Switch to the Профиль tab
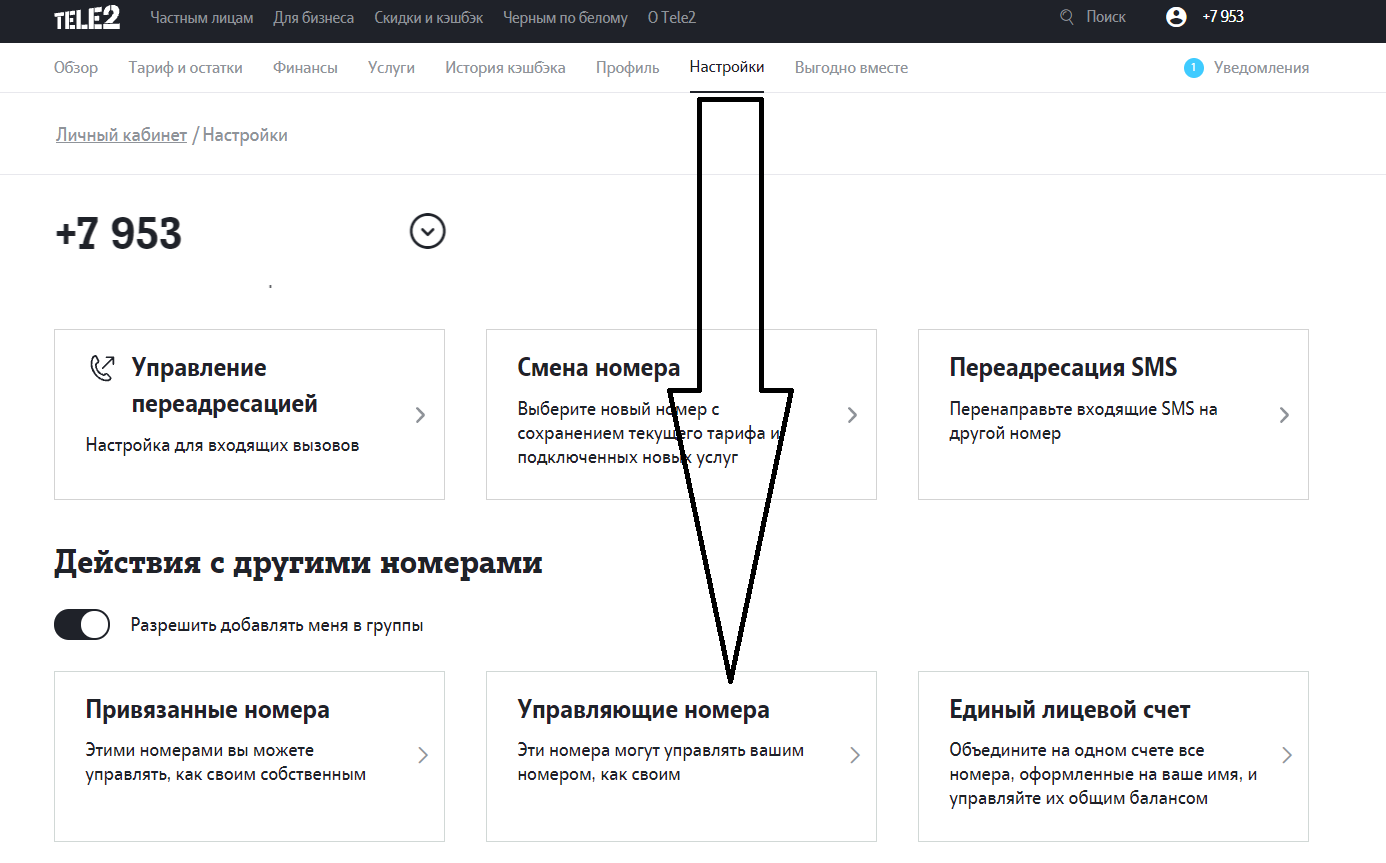Viewport: 1386px width, 863px height. (628, 68)
